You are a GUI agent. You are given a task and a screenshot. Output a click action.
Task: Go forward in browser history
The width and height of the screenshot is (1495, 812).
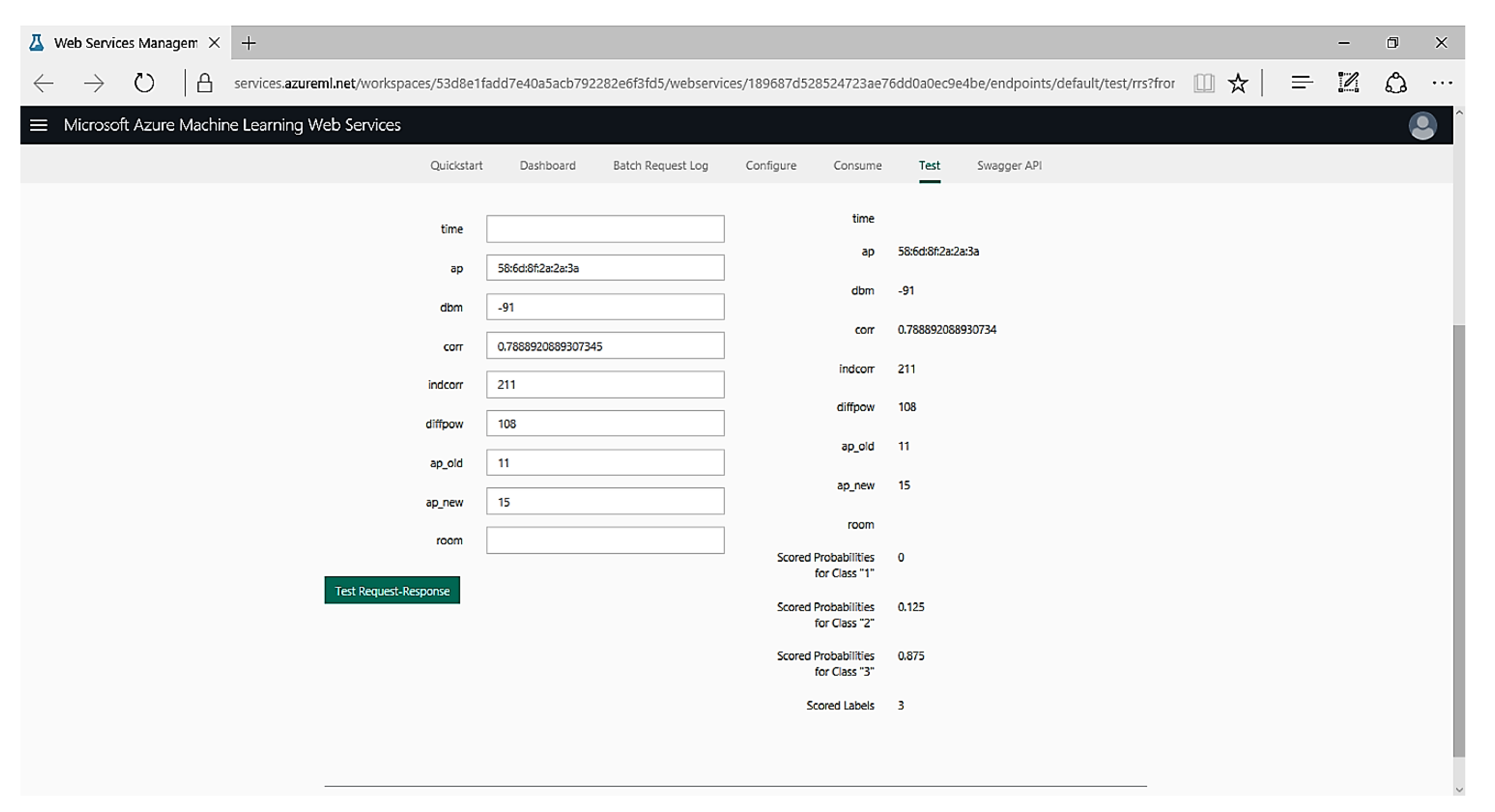[93, 83]
